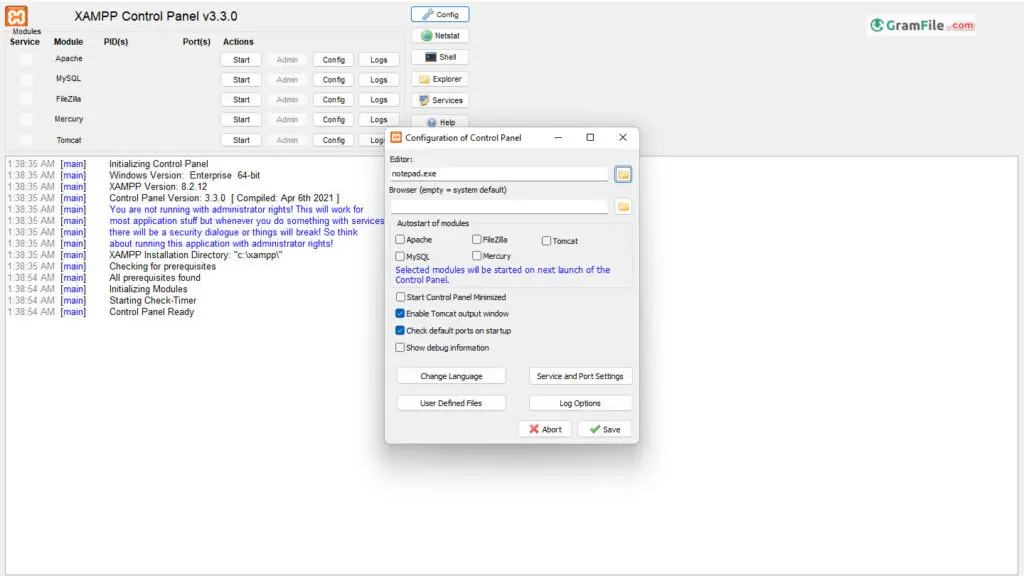The image size is (1024, 576).
Task: Check Start Control Panel Minimized
Action: click(400, 297)
